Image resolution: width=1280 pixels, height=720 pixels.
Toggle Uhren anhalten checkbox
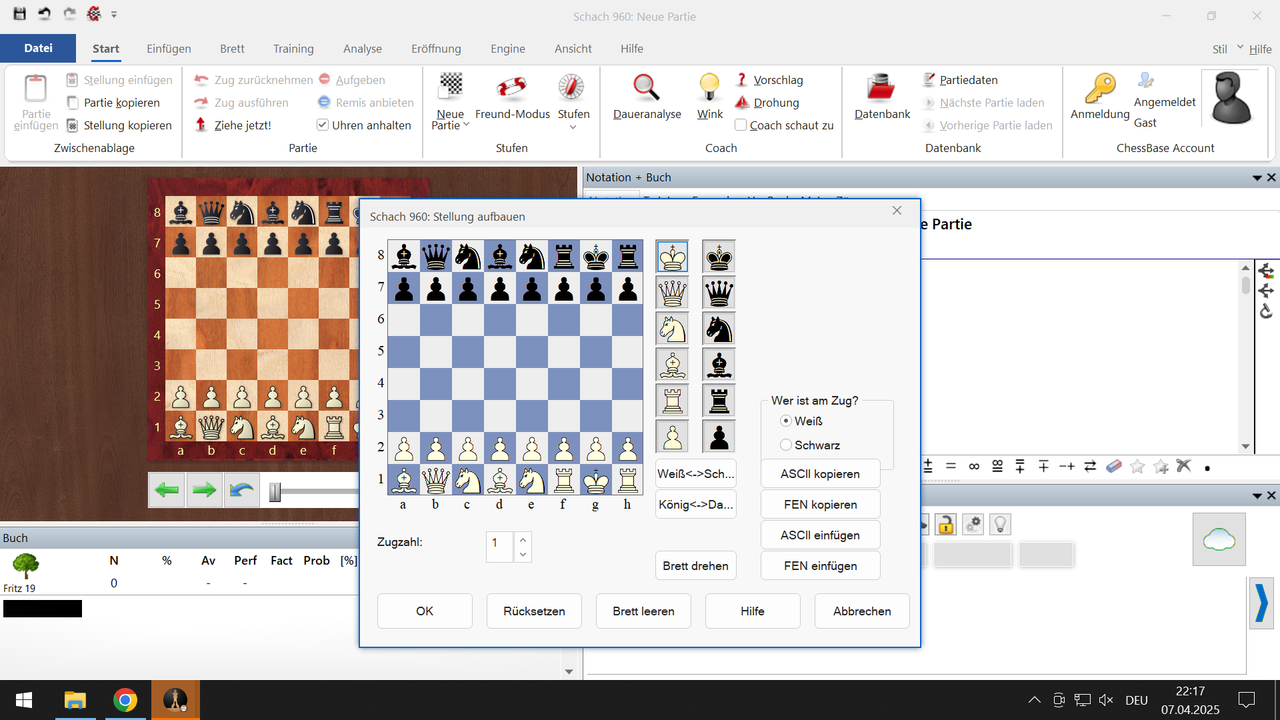pyautogui.click(x=323, y=125)
